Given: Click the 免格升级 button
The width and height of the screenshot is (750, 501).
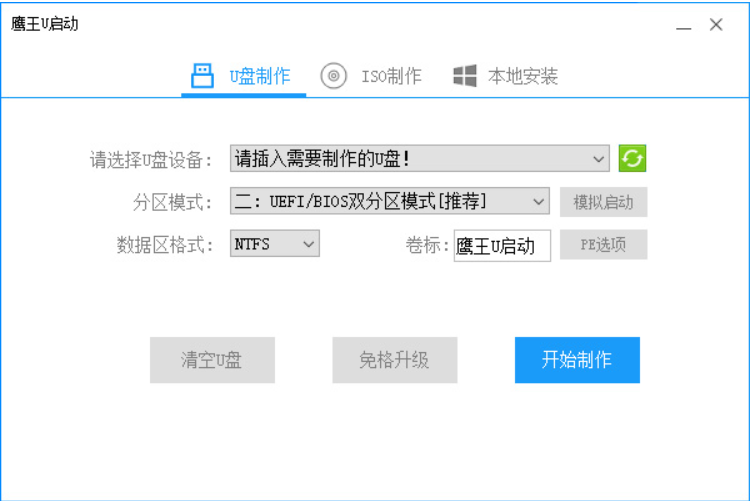Looking at the screenshot, I should point(395,360).
